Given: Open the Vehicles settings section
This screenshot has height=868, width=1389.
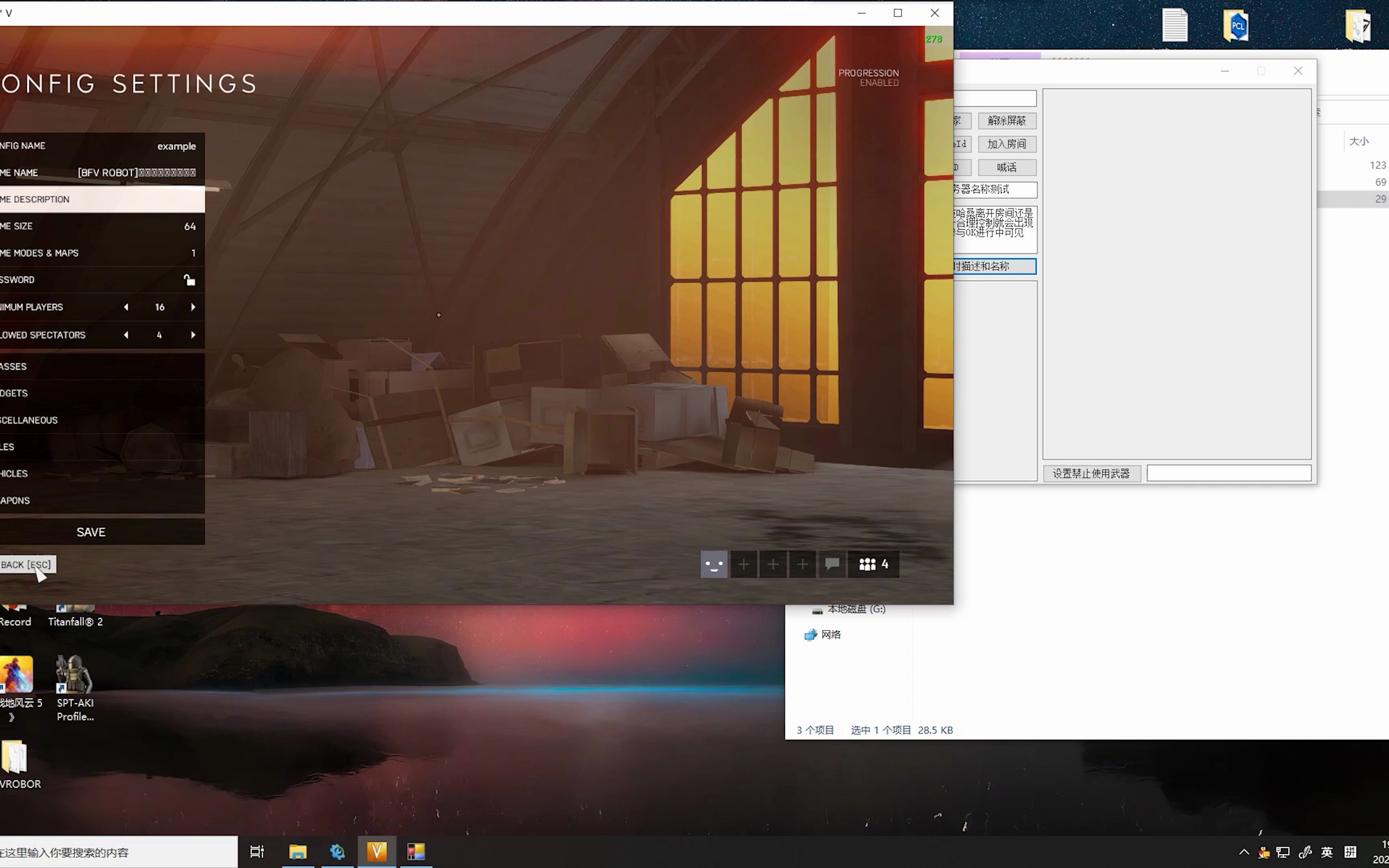Looking at the screenshot, I should 102,474.
